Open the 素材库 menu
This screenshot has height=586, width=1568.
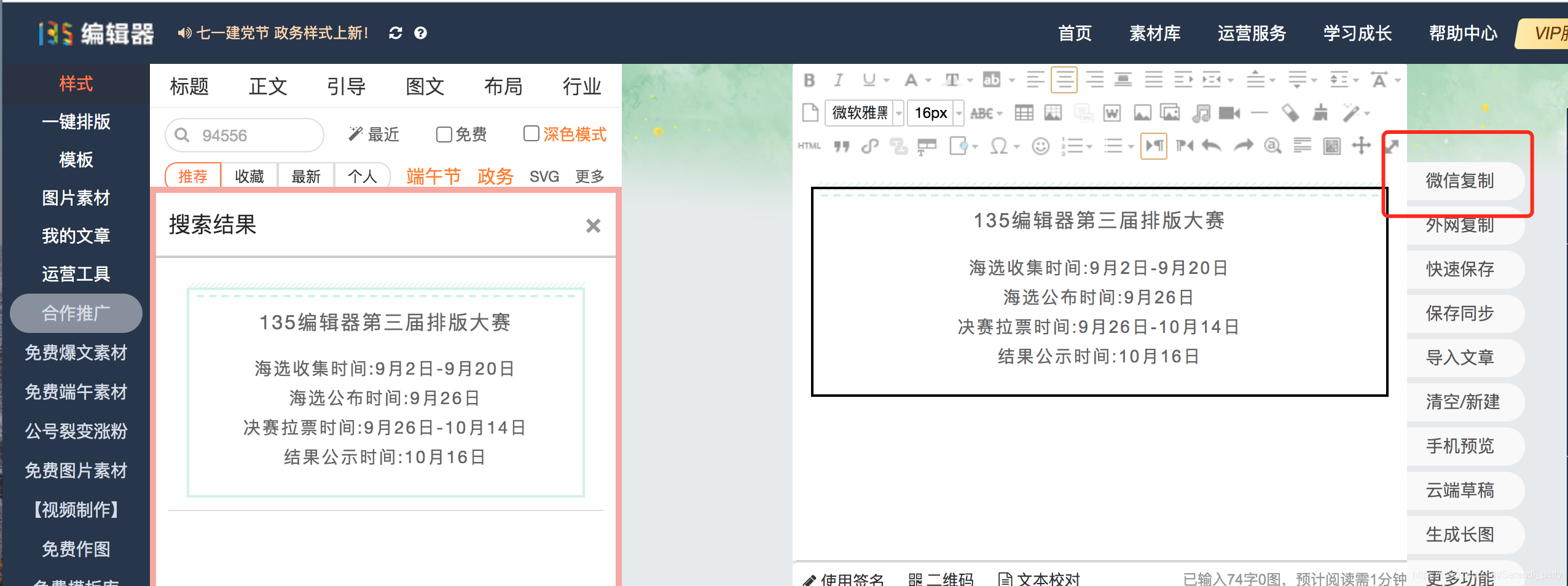[1155, 34]
